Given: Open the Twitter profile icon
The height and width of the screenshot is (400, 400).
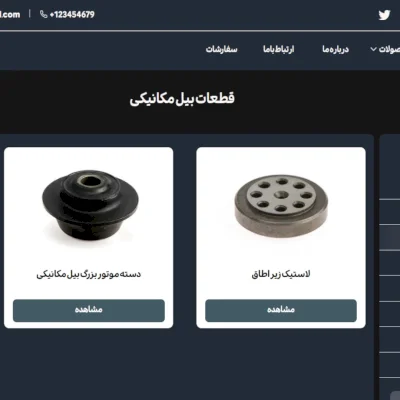Looking at the screenshot, I should point(384,15).
